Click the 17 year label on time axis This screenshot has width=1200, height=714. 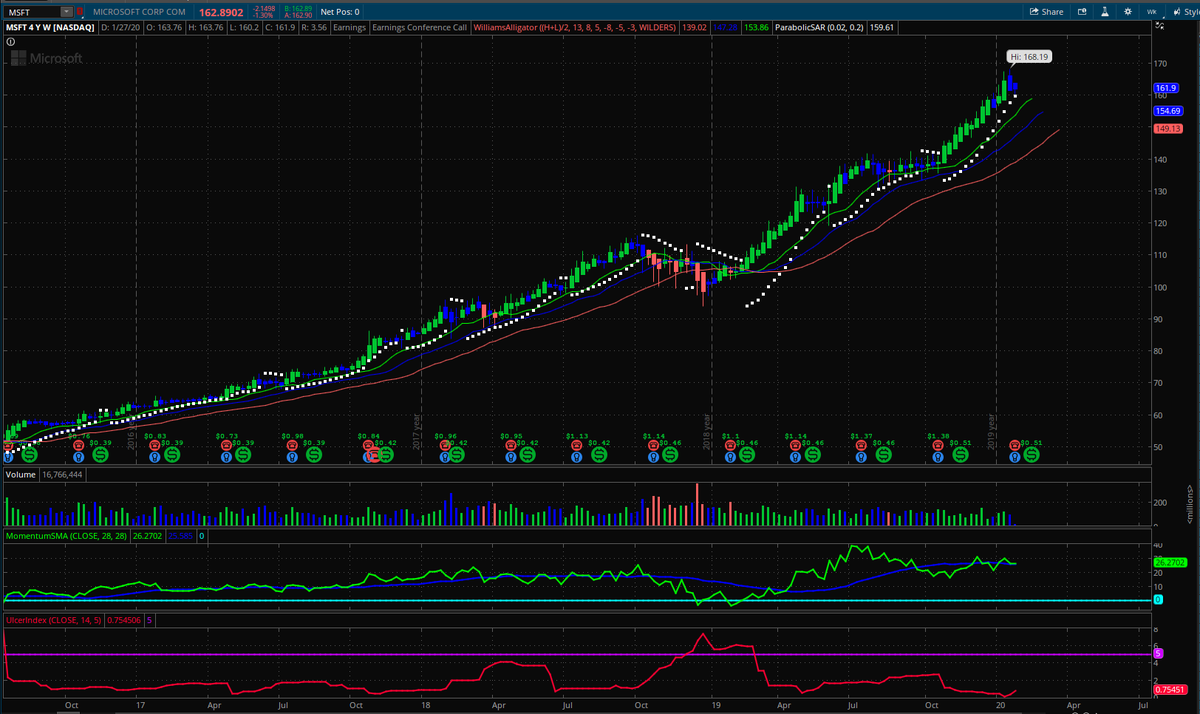click(140, 705)
